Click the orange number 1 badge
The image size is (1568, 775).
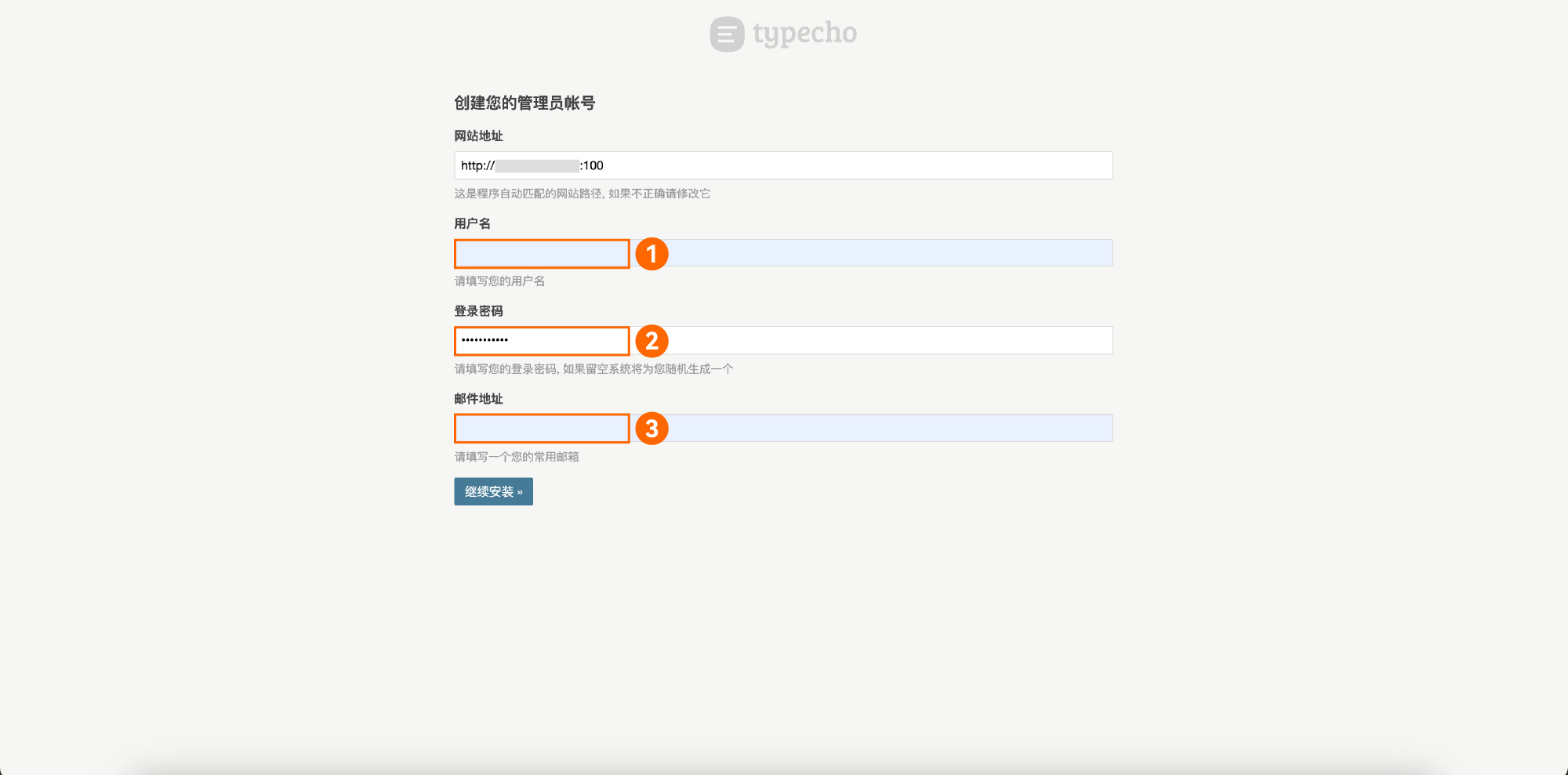pyautogui.click(x=652, y=254)
